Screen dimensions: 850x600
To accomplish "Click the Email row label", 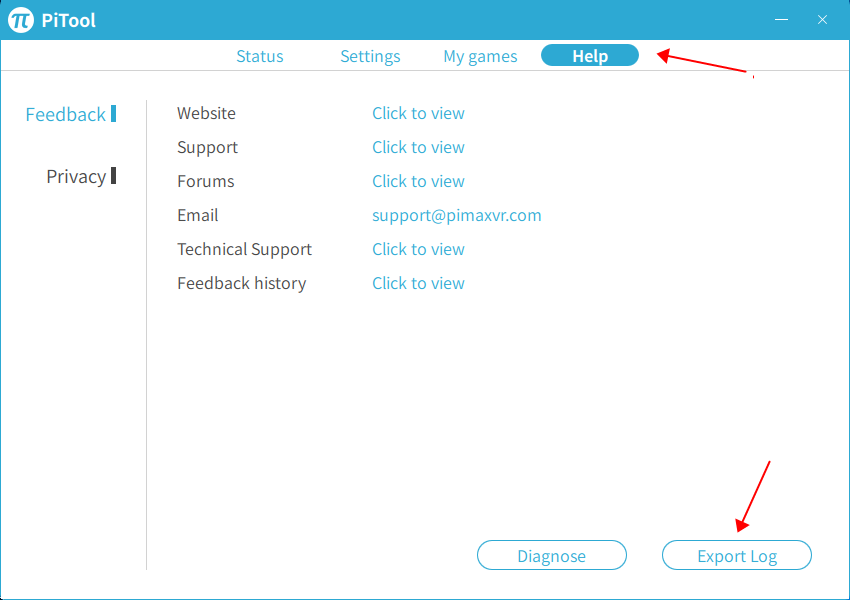I will coord(198,215).
